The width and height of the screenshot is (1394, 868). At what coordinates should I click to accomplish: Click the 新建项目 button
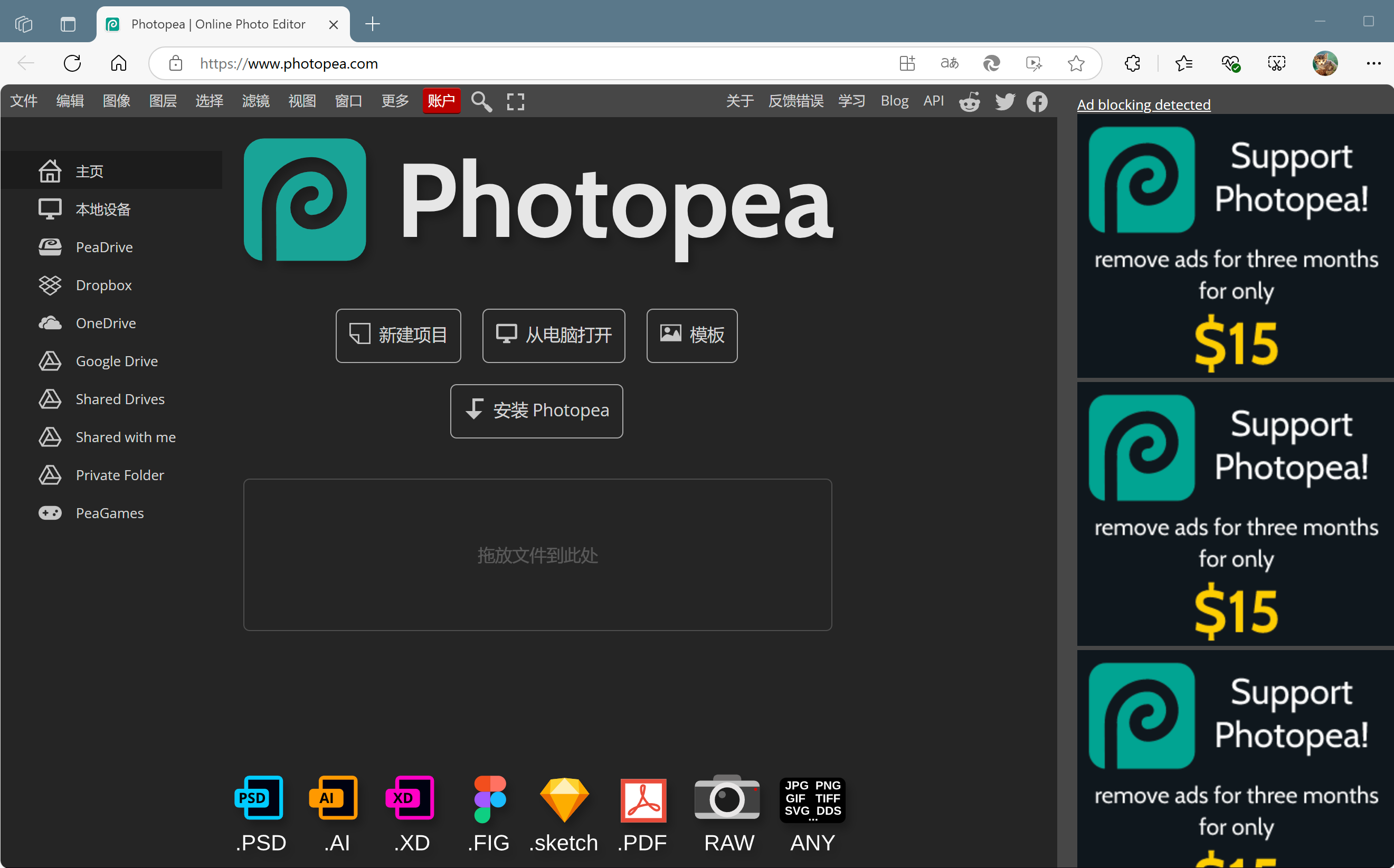pos(398,335)
